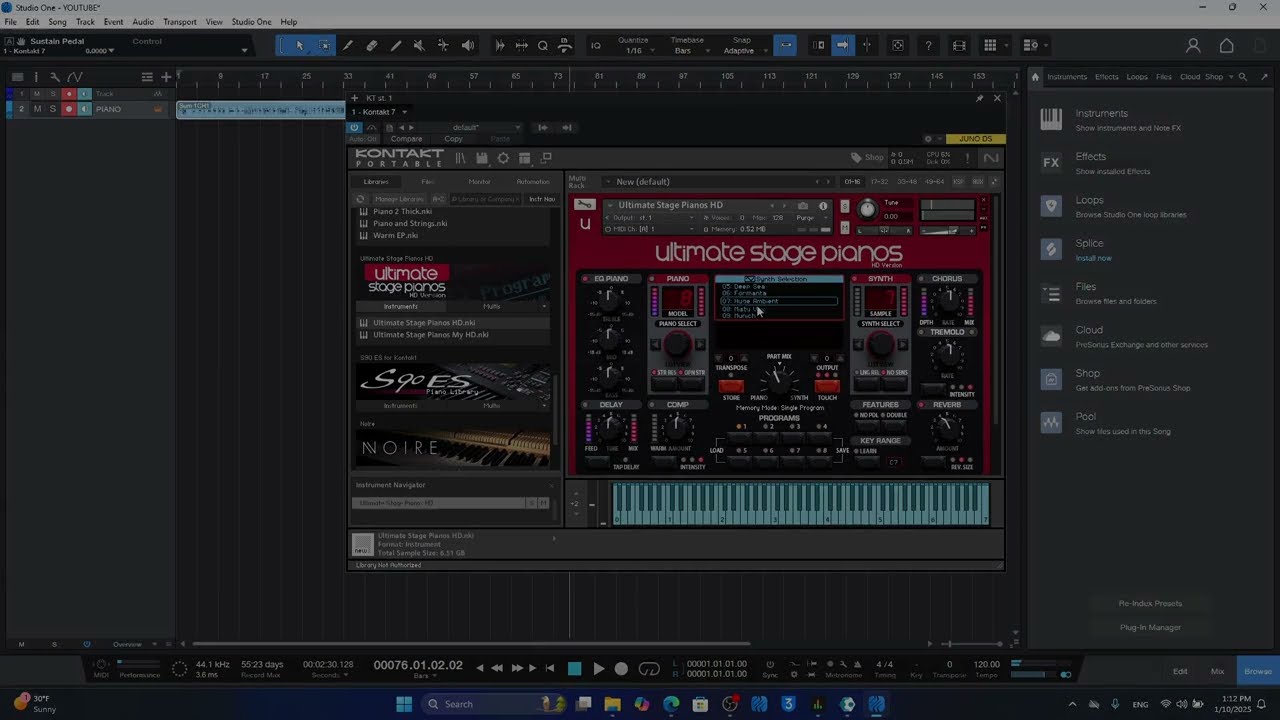Toggle REVERB section power LED
This screenshot has height=720, width=1280.
(x=922, y=405)
